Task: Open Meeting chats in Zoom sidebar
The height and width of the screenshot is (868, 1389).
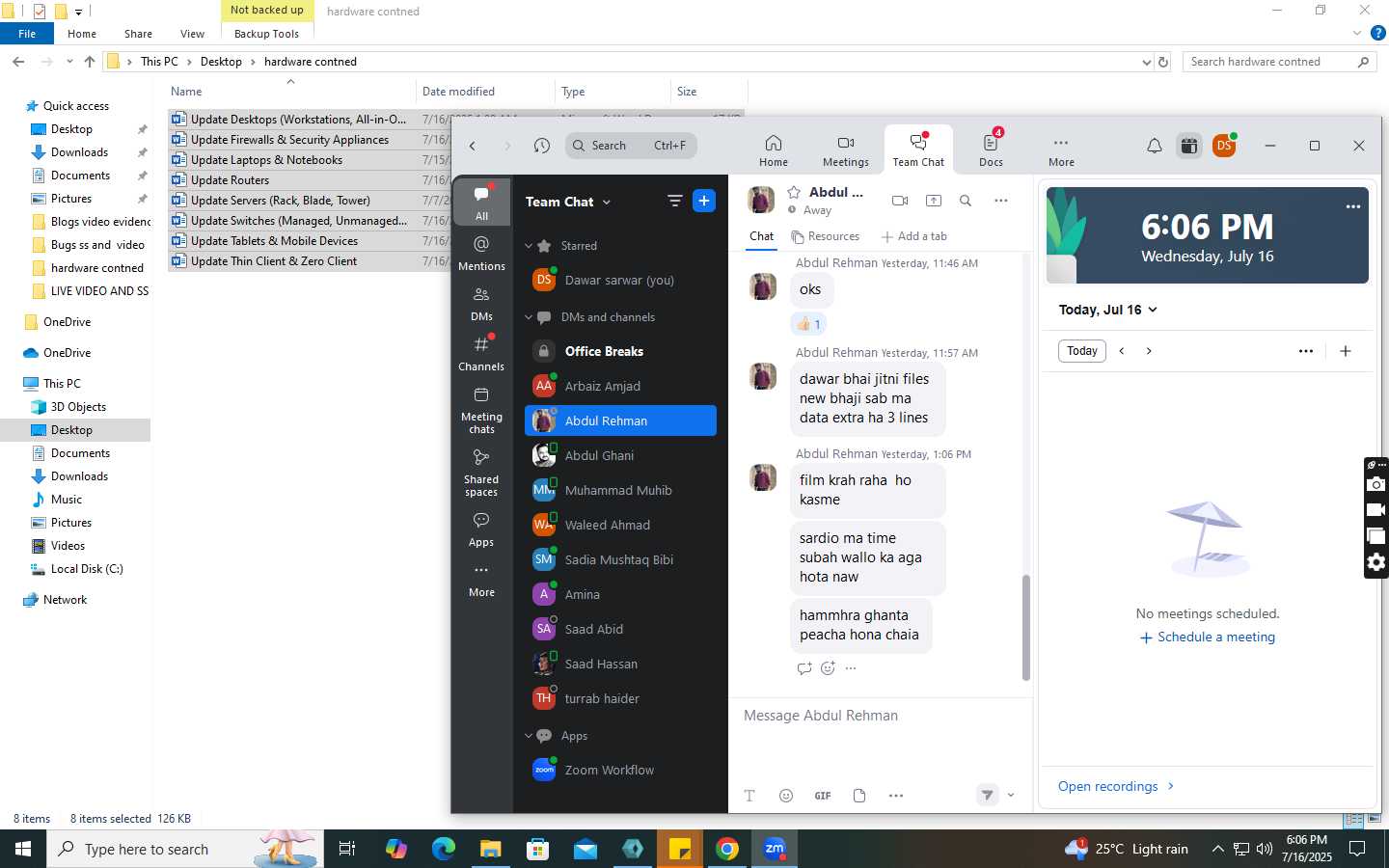Action: point(481,410)
